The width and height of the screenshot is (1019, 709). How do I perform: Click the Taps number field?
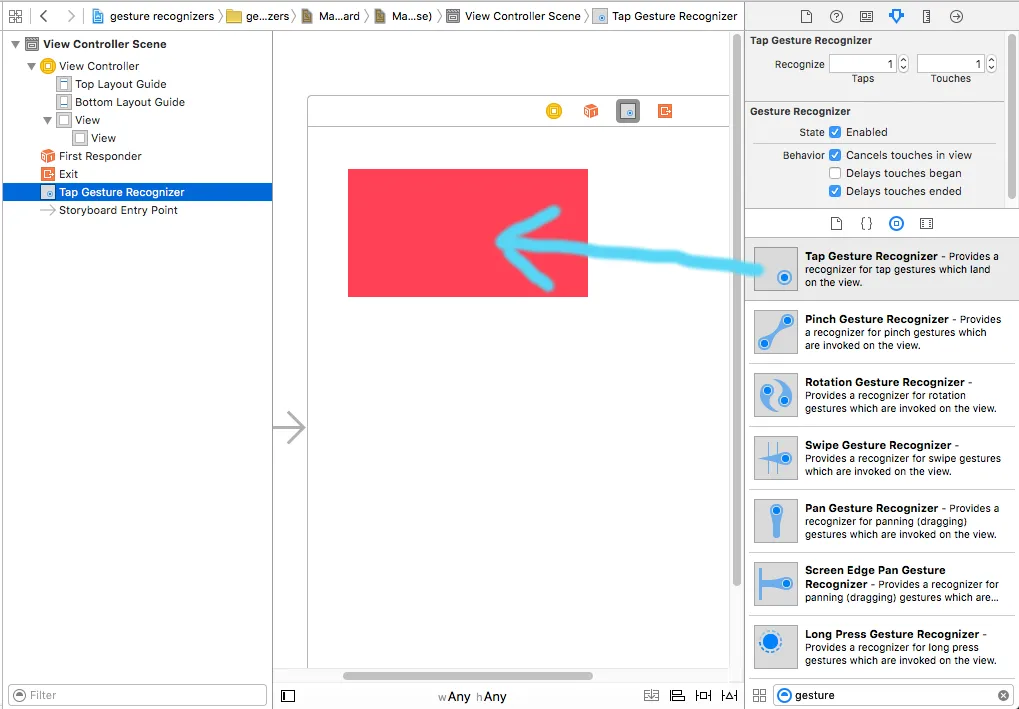point(863,64)
